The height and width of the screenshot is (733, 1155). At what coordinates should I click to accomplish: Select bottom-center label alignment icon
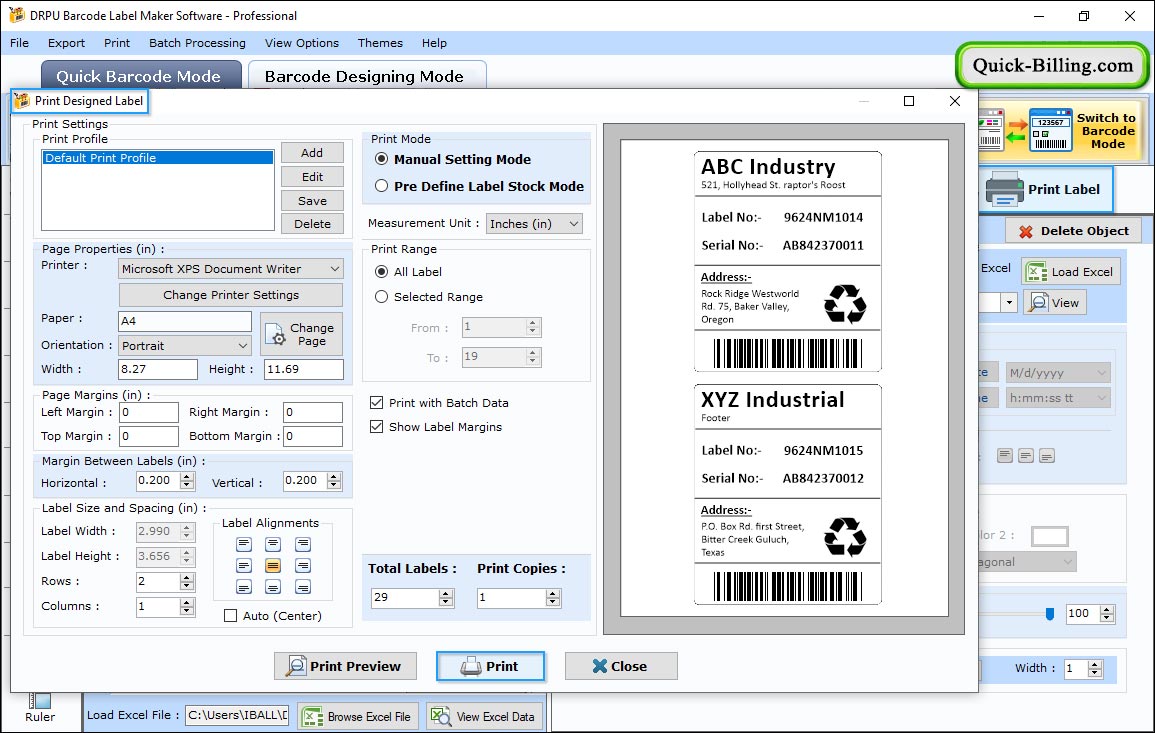tap(273, 587)
